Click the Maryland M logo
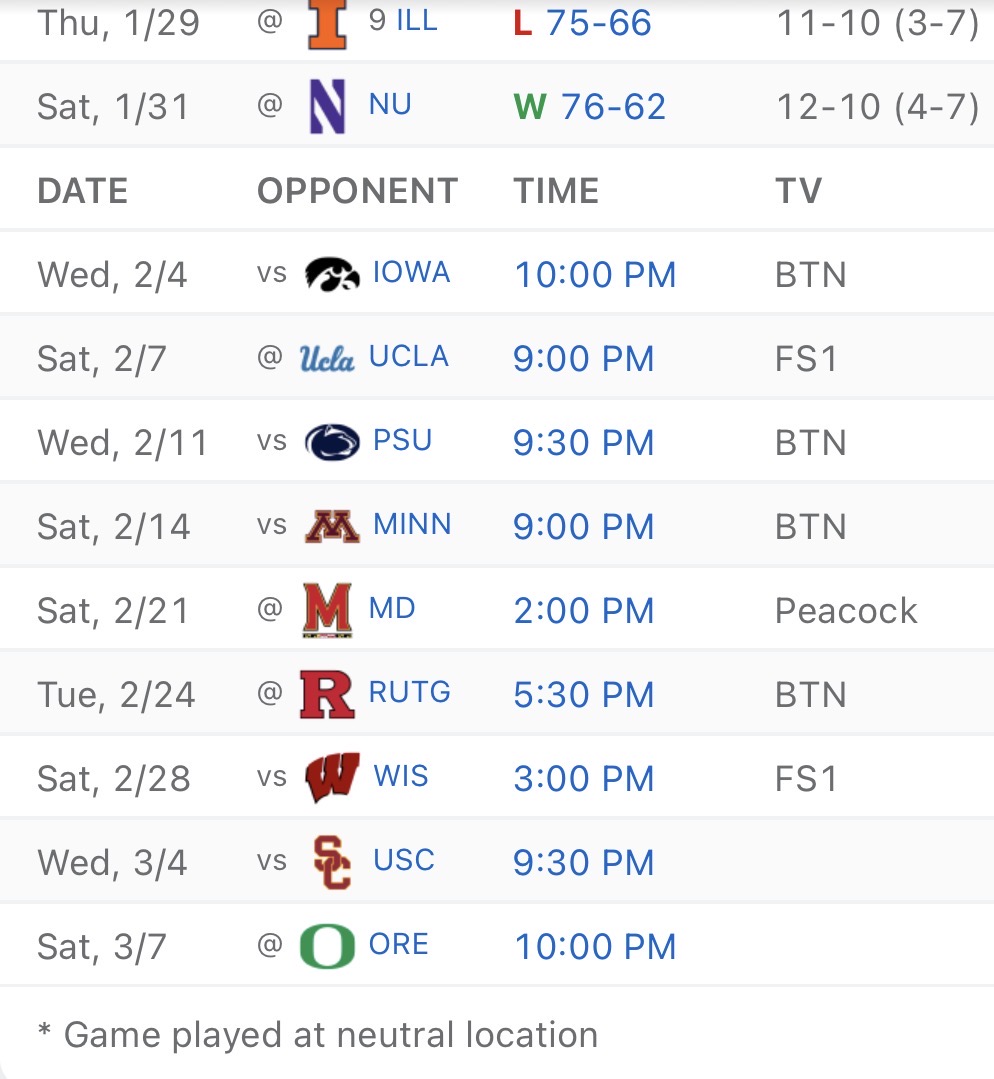The height and width of the screenshot is (1079, 994). pyautogui.click(x=327, y=610)
